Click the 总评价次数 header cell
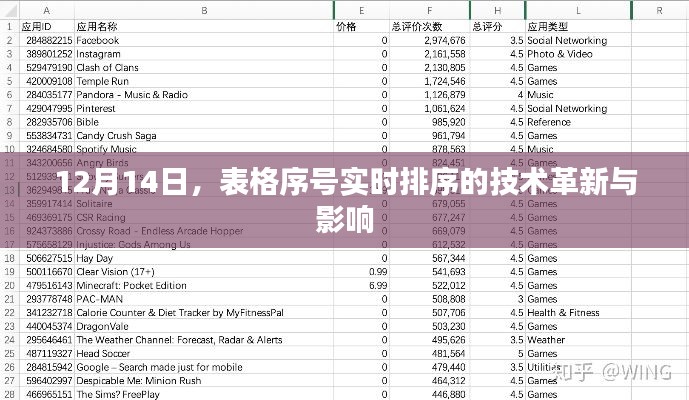The height and width of the screenshot is (400, 689). (429, 26)
